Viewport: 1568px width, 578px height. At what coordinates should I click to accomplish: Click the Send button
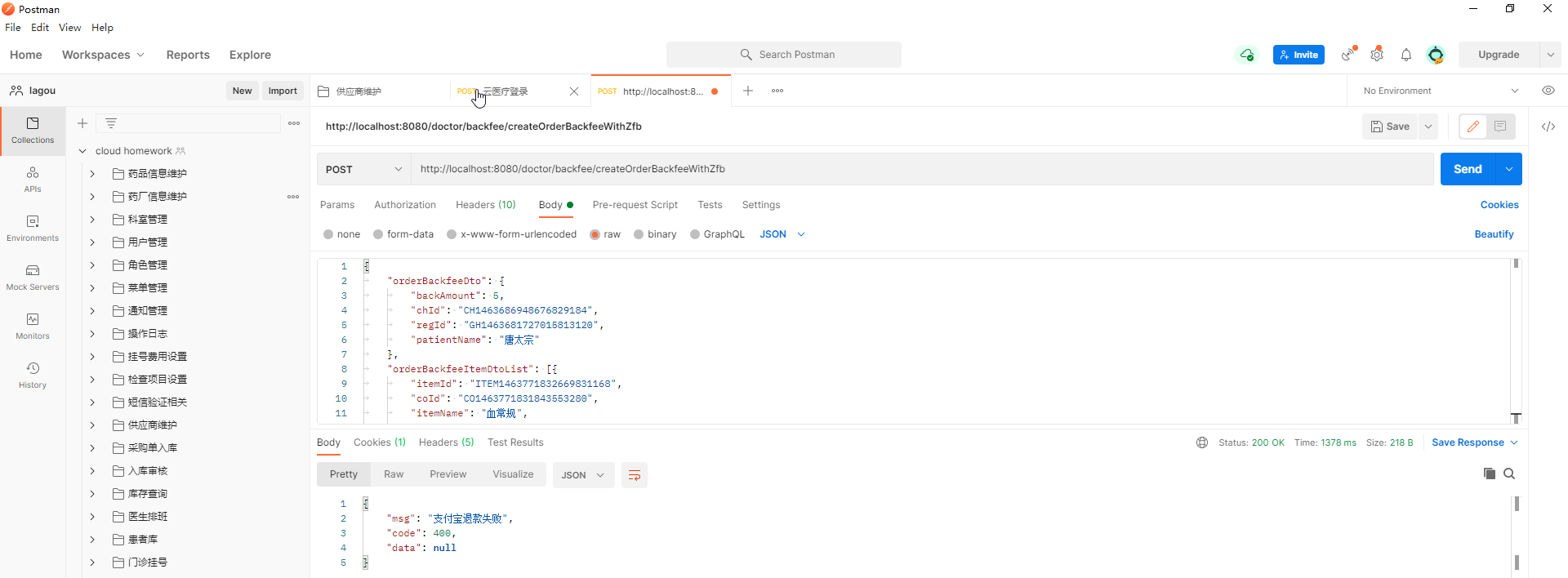tap(1467, 169)
